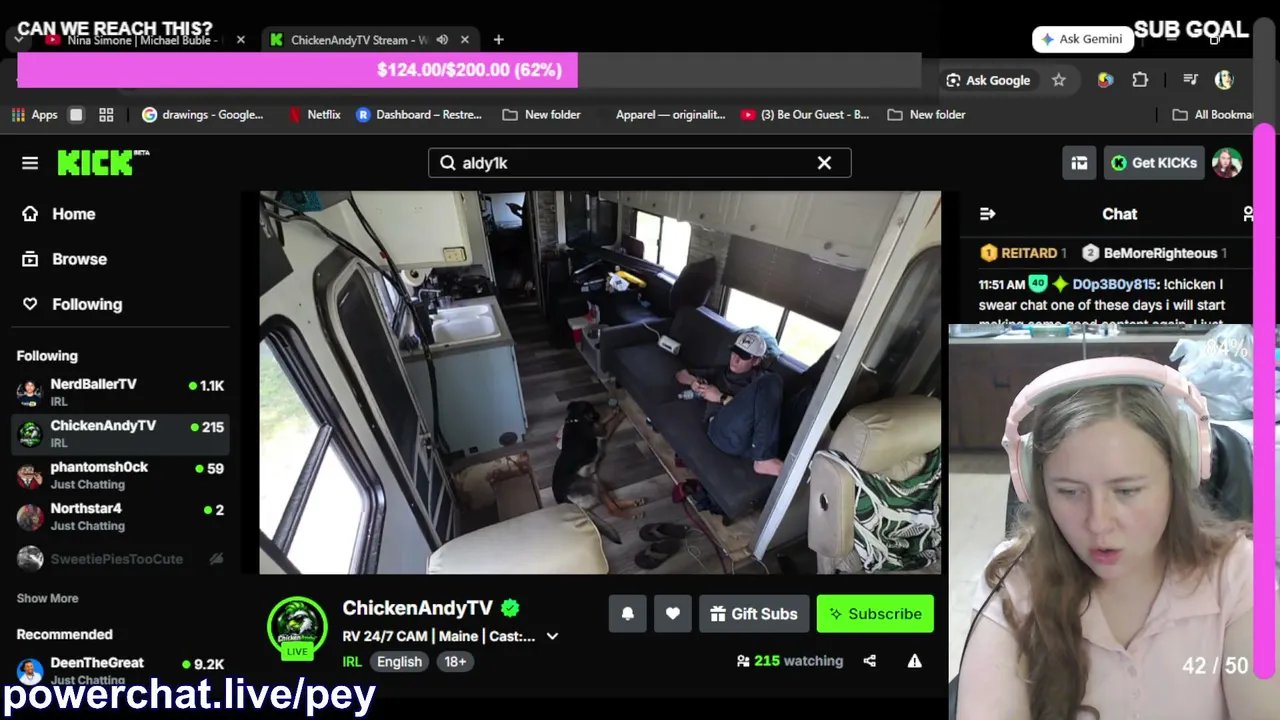Open the first New folder bookmark folder

541,115
